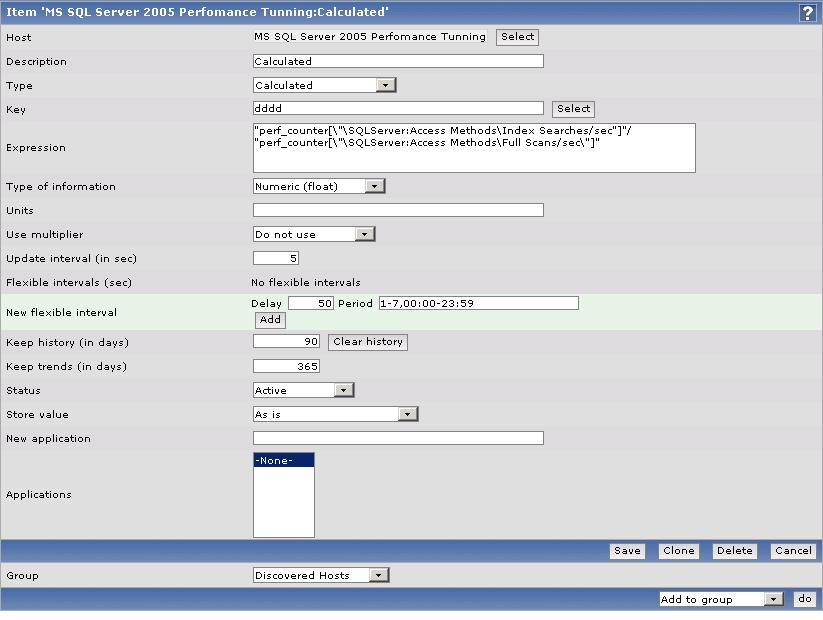Open the Type dropdown showing Calculated
Viewport: 823px width, 620px height.
click(x=324, y=85)
